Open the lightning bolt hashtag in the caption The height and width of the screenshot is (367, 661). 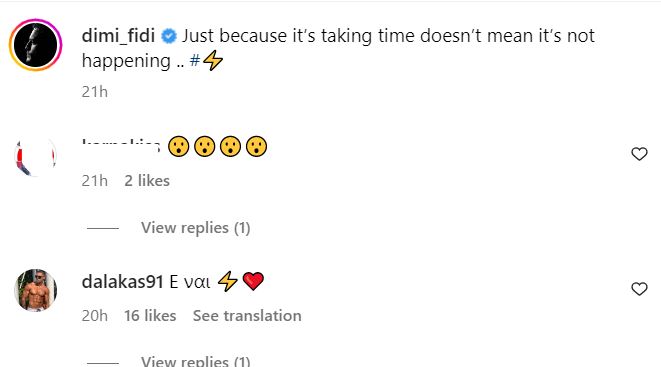point(207,61)
